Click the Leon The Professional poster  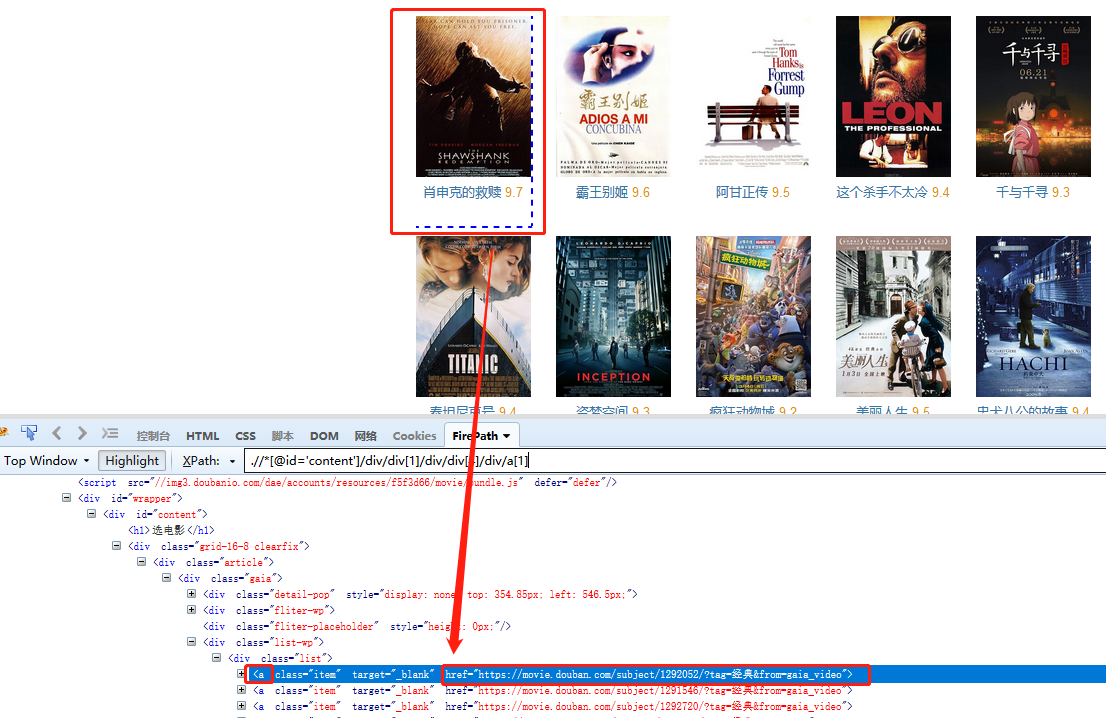point(893,97)
